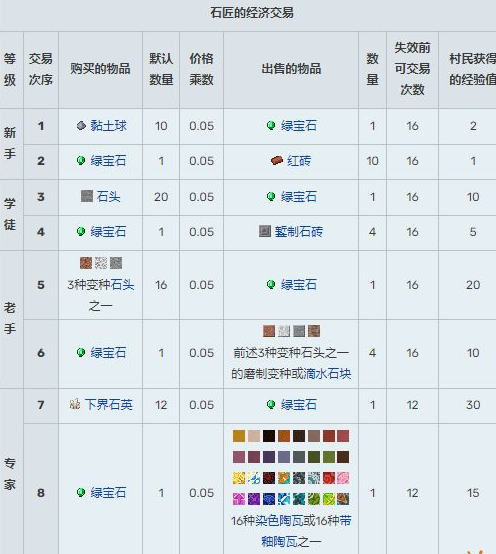The width and height of the screenshot is (496, 554).
Task: Click the yellow glazed terracotta swatch
Action: pos(239,478)
